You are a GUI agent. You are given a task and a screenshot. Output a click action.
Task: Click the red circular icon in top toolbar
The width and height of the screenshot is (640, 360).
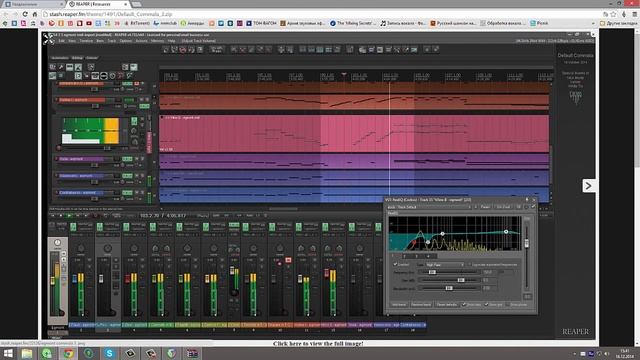tap(183, 49)
